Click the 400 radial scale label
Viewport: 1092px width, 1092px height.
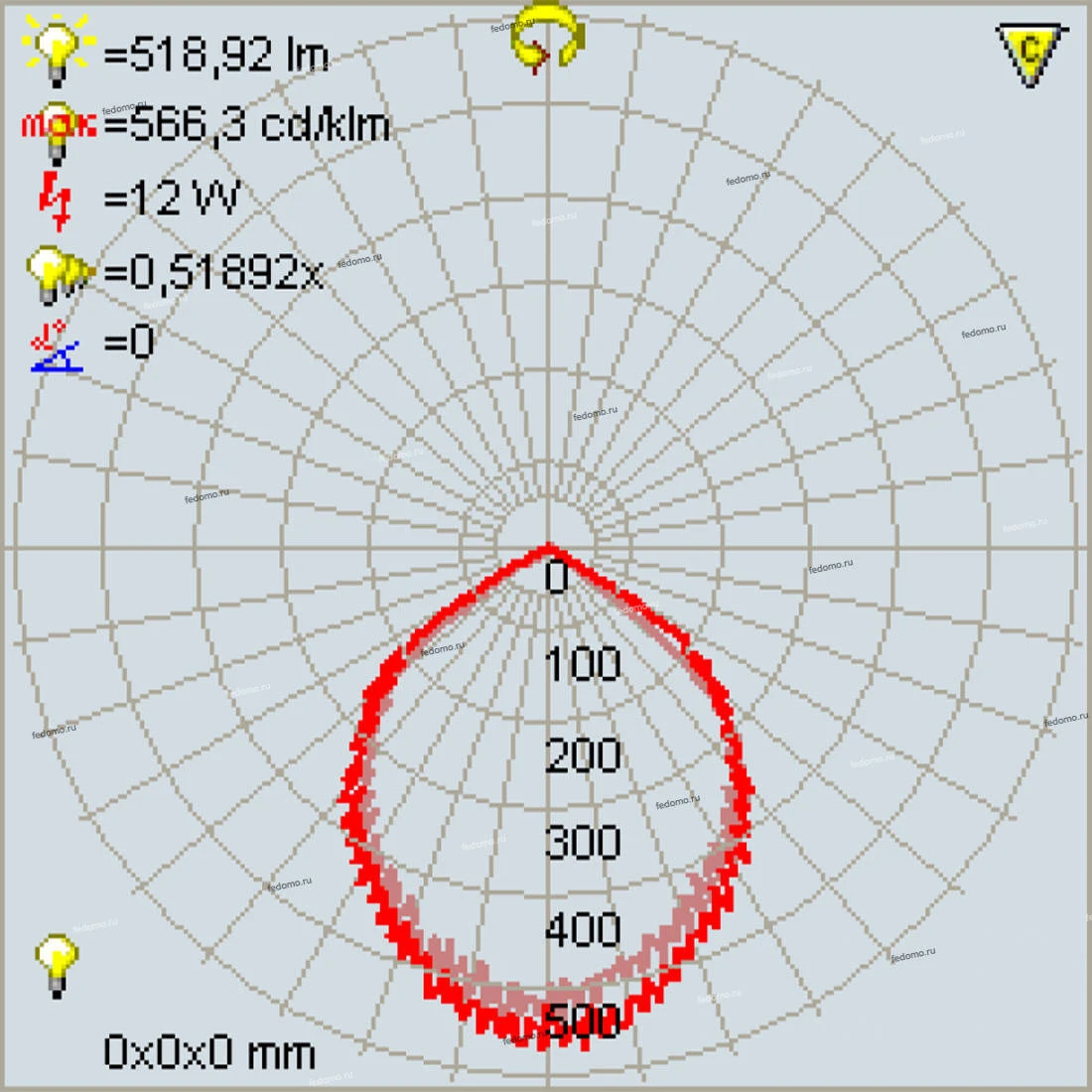point(584,930)
